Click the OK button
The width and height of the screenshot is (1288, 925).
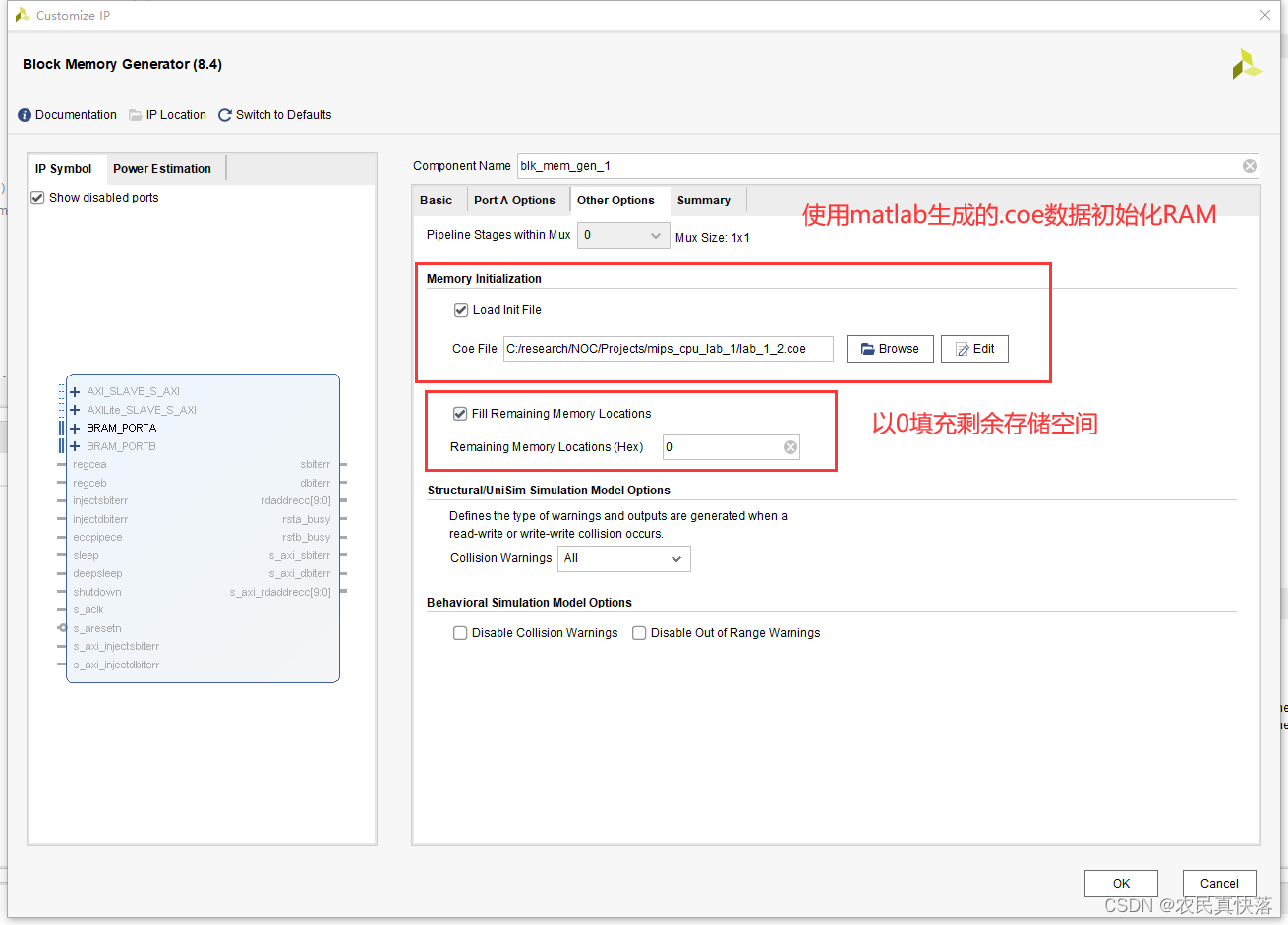1121,883
